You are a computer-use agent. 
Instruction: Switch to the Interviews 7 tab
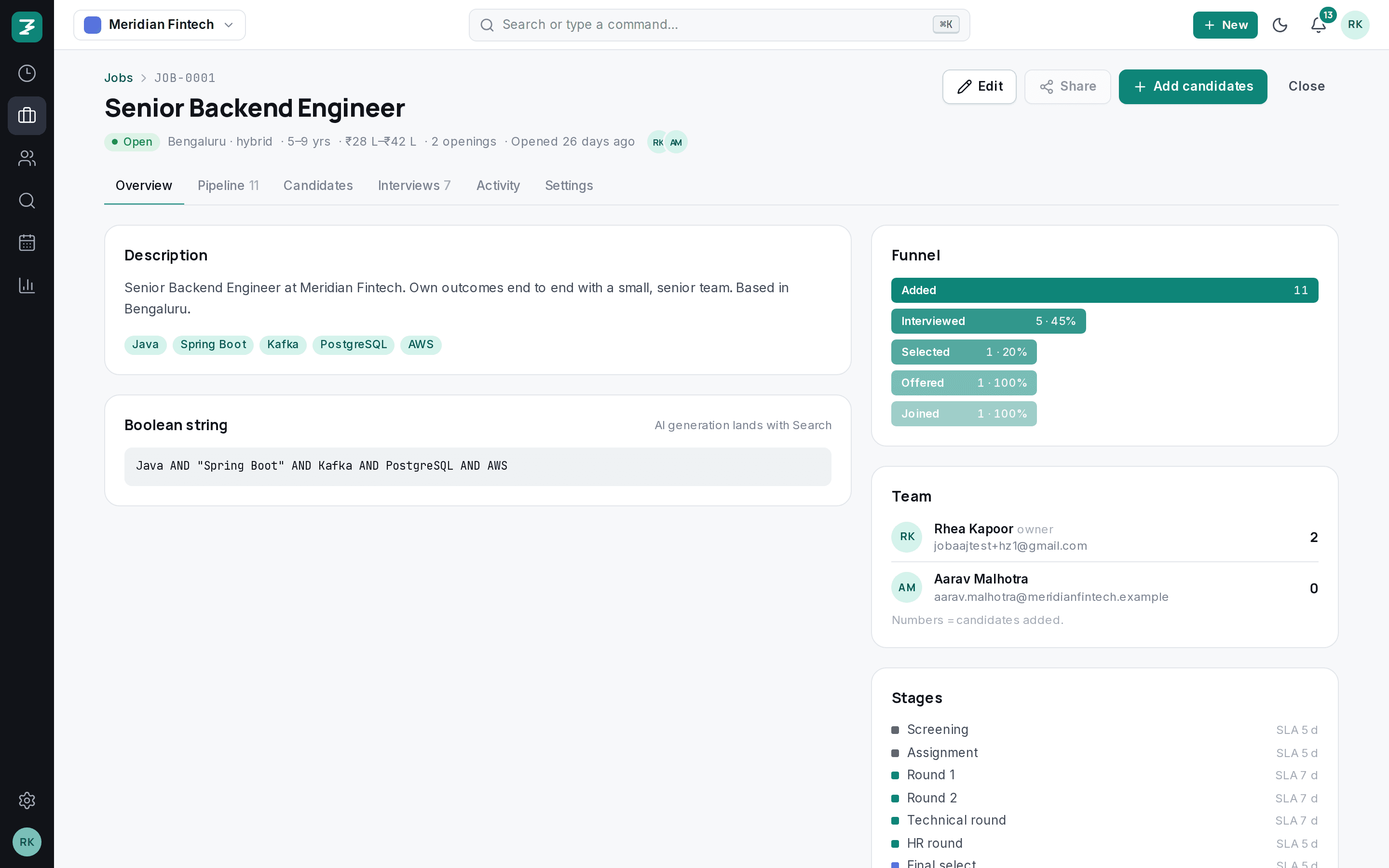(414, 186)
